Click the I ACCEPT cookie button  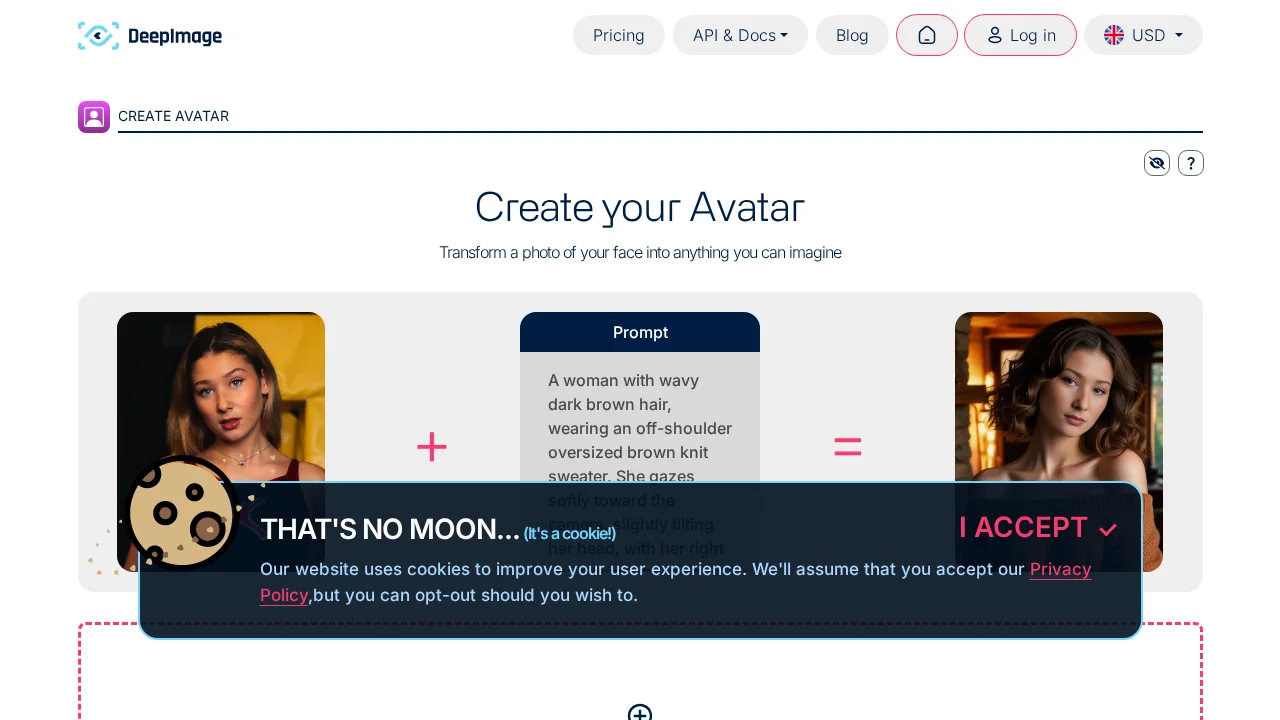tap(1023, 528)
